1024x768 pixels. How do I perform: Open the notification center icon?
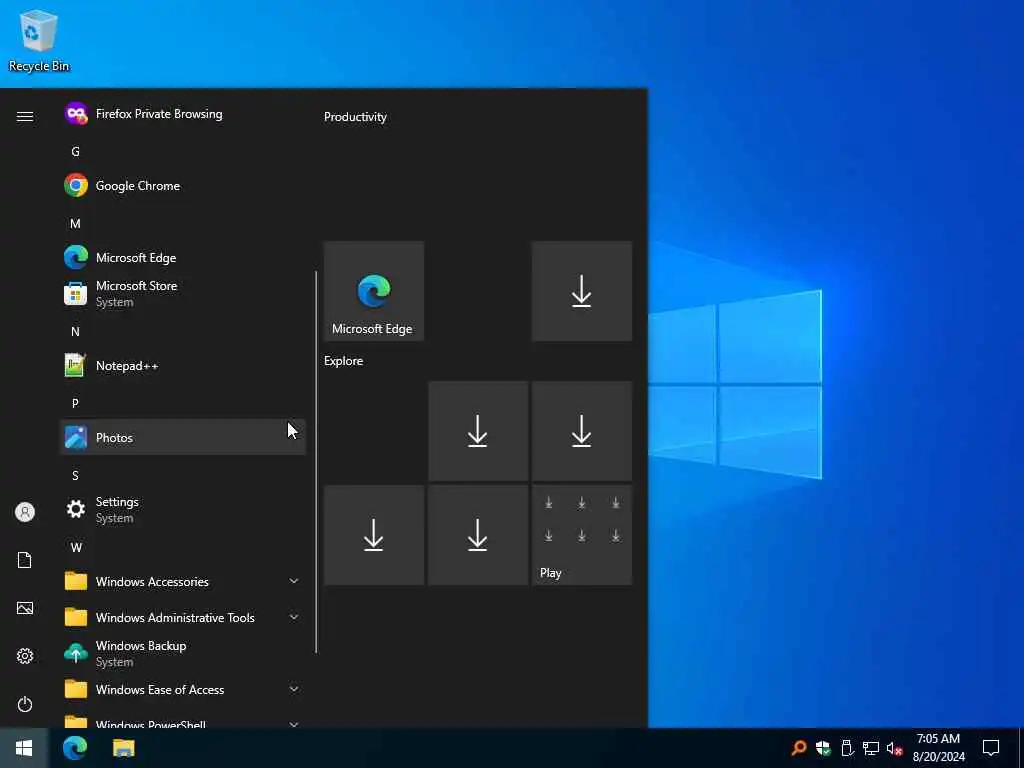click(x=991, y=748)
